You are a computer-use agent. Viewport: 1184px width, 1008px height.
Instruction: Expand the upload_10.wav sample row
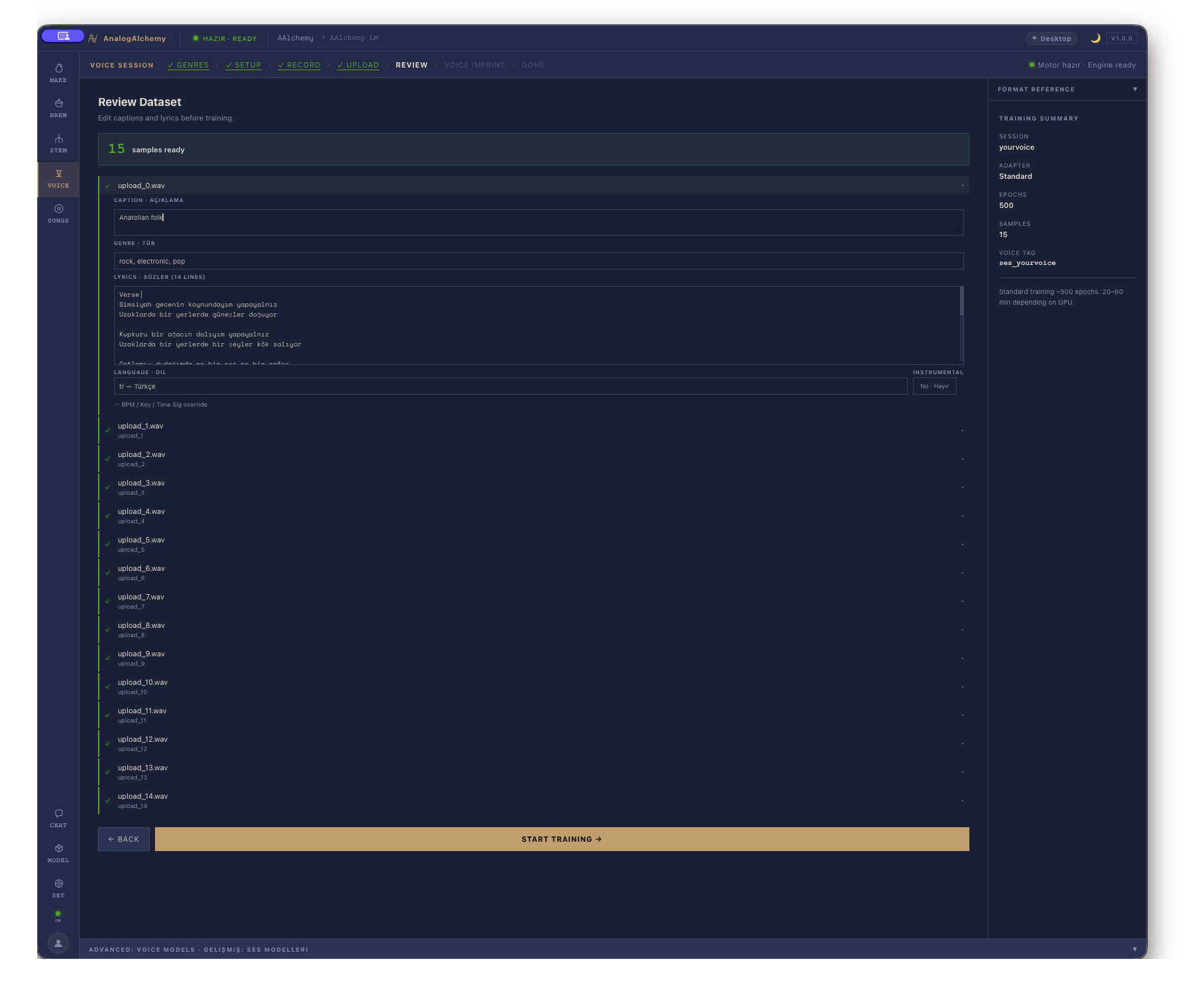tap(533, 687)
